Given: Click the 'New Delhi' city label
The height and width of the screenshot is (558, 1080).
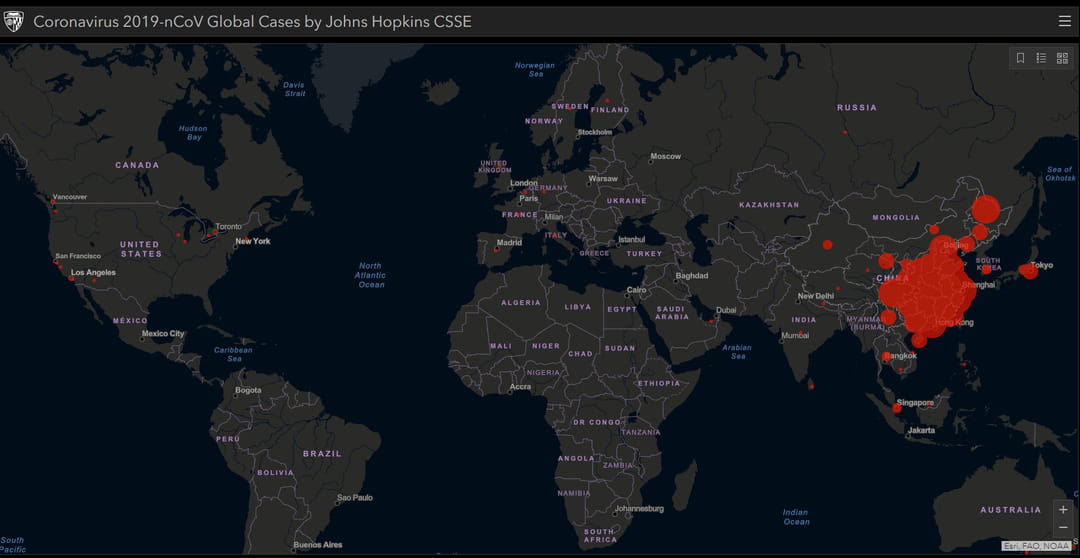Looking at the screenshot, I should pos(816,296).
